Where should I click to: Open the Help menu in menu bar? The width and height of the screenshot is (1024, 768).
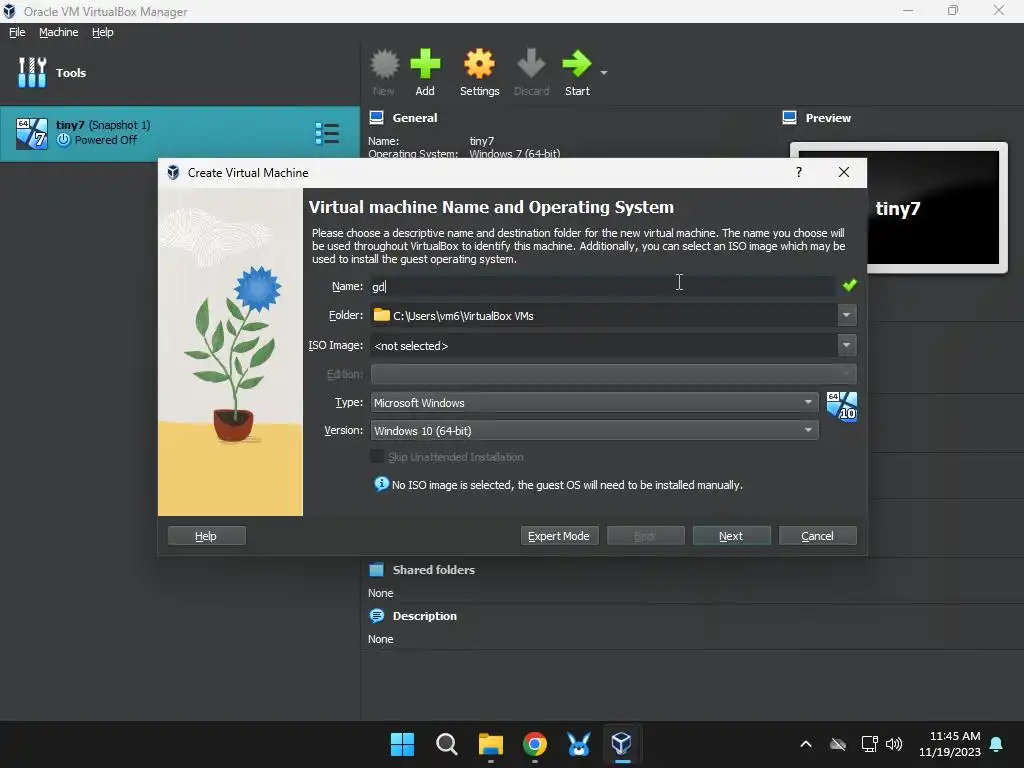pyautogui.click(x=103, y=32)
